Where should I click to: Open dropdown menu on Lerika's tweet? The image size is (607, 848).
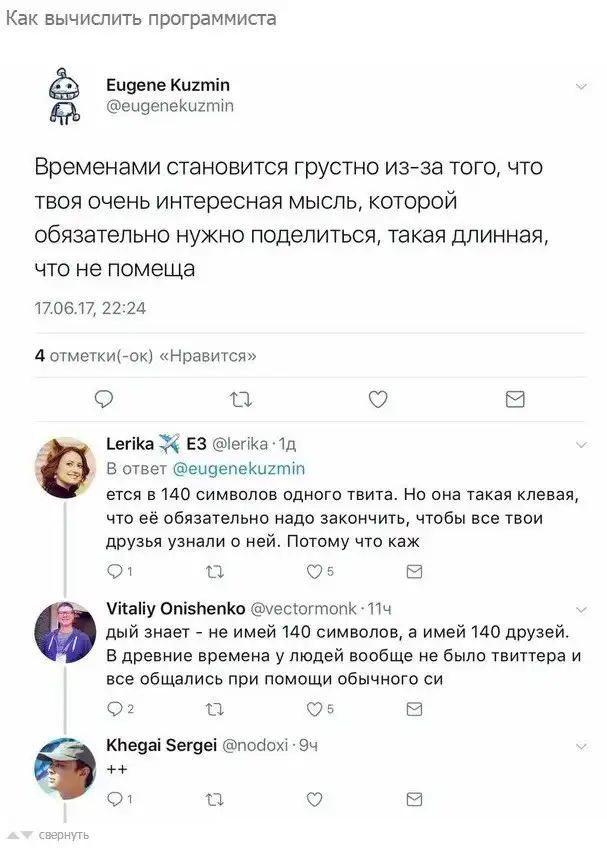(581, 442)
